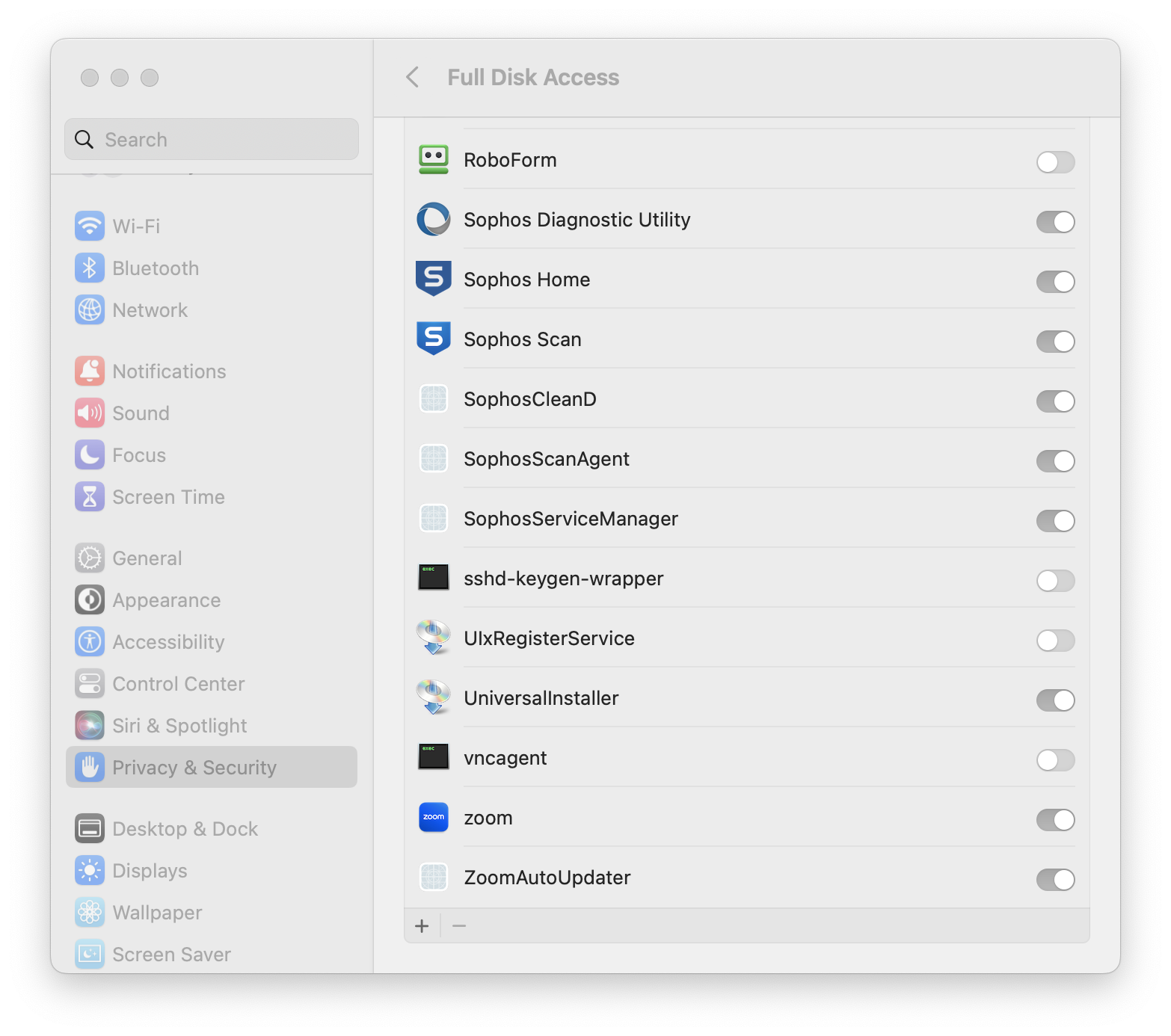Click the Wi-Fi icon in sidebar

coord(90,226)
